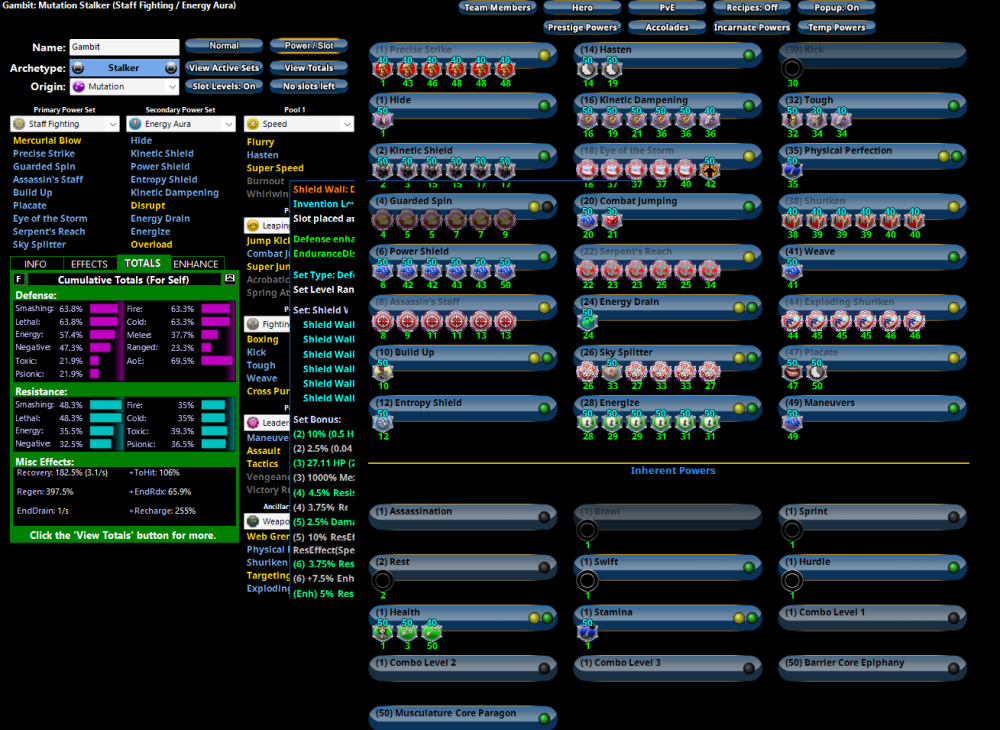This screenshot has width=1000, height=730.
Task: Click the Physical Perfection enhancement slot icon
Action: (793, 170)
